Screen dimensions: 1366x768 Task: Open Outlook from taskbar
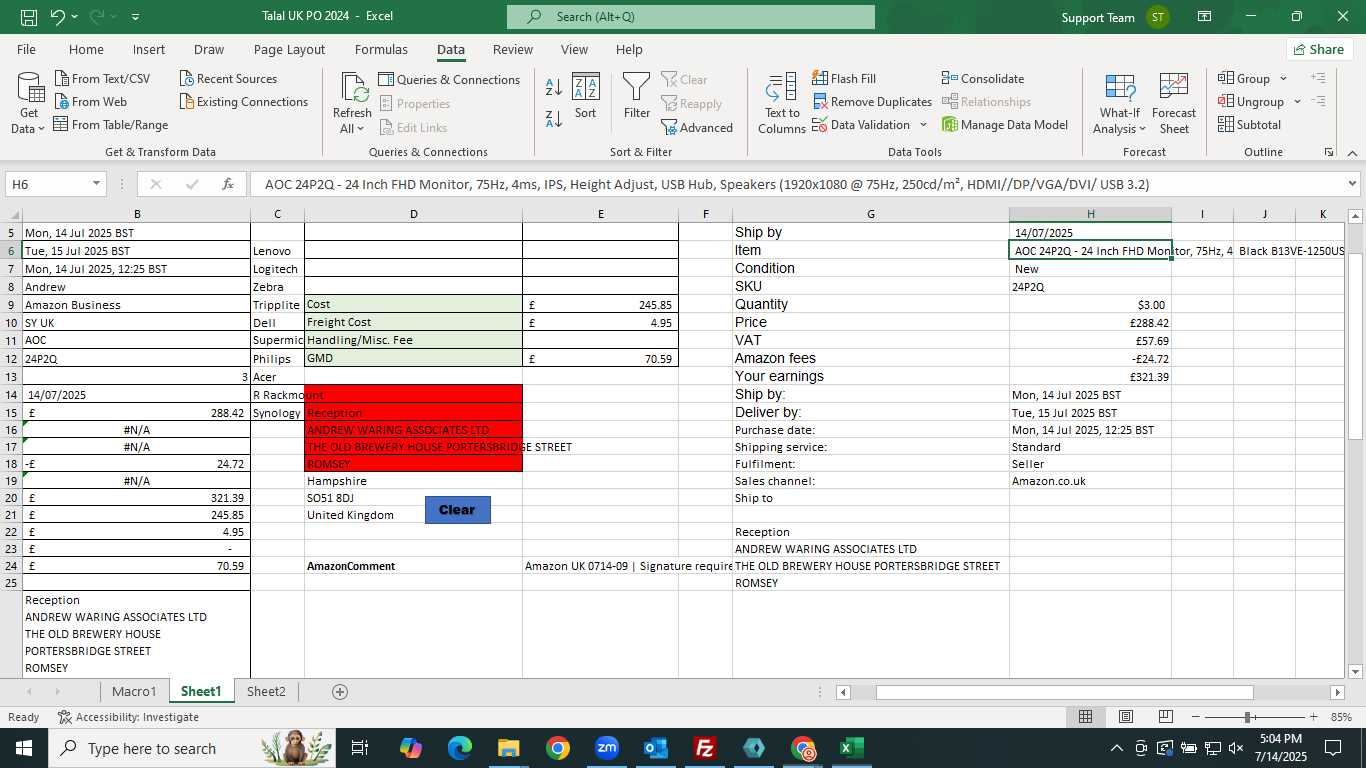click(x=656, y=748)
